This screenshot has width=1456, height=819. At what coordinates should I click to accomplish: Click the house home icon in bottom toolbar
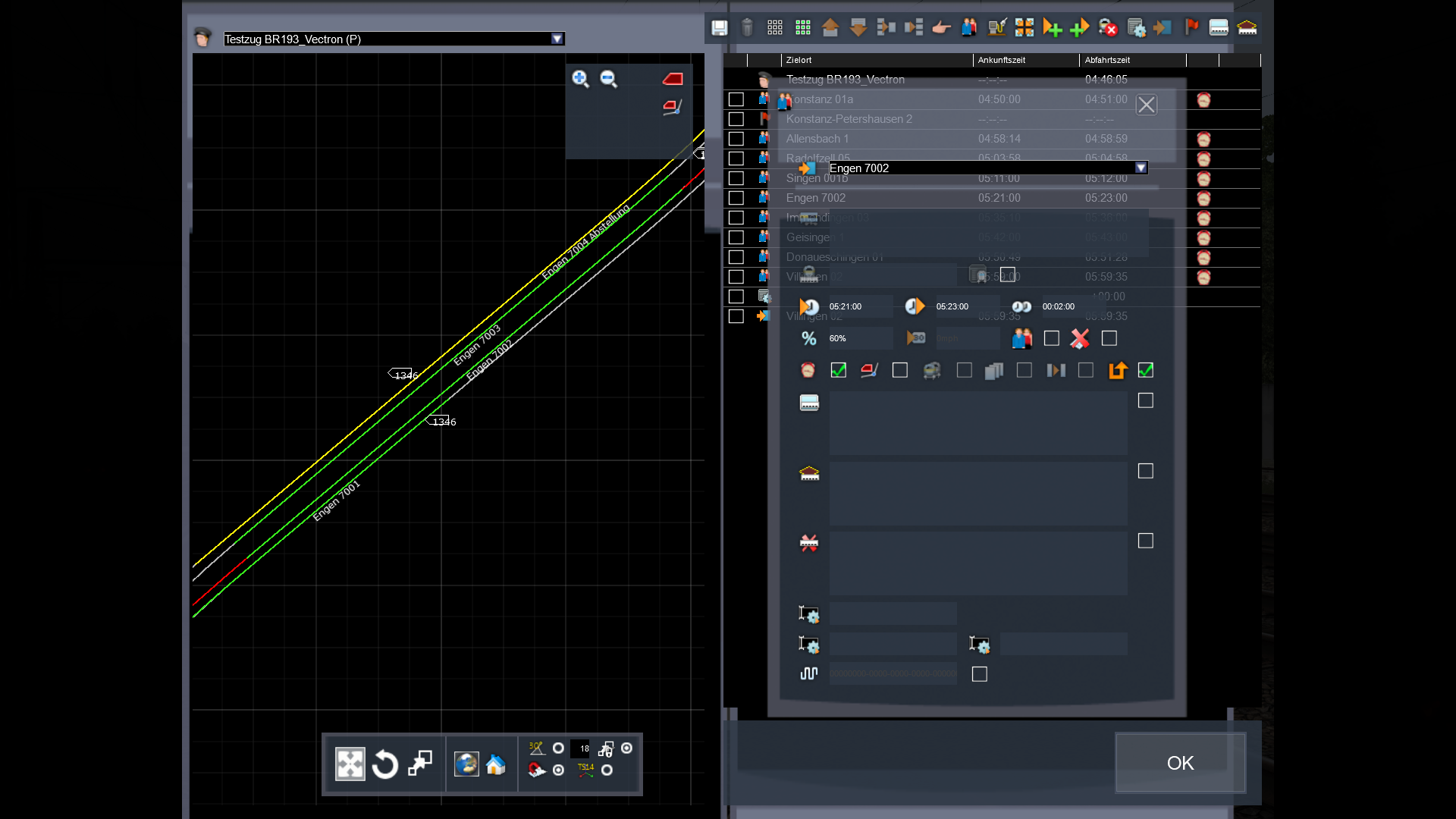coord(496,764)
